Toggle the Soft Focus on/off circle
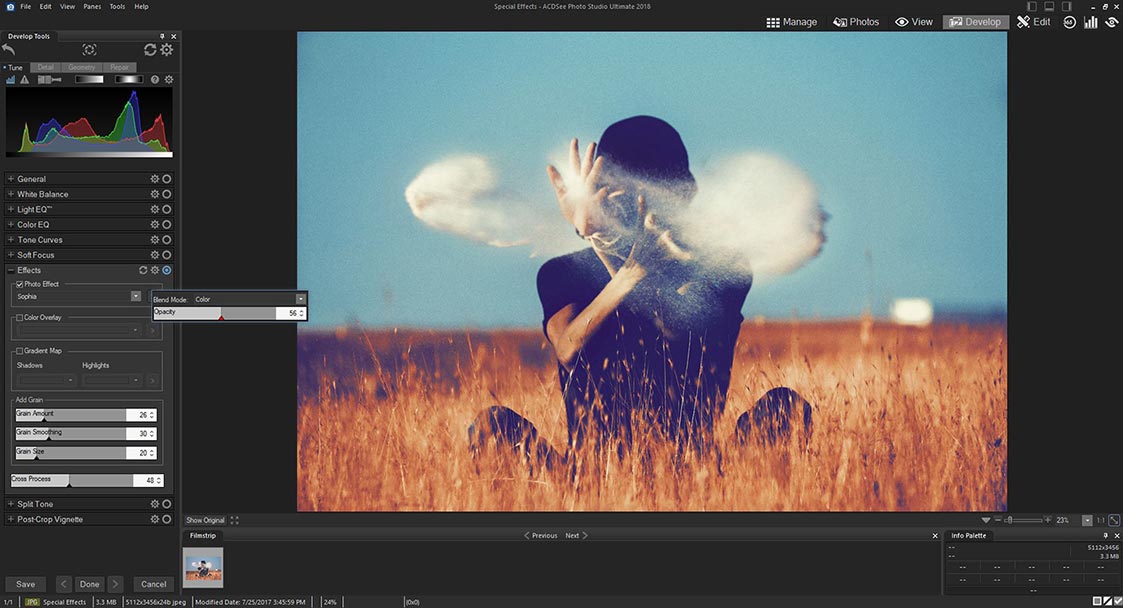1123x608 pixels. 167,255
